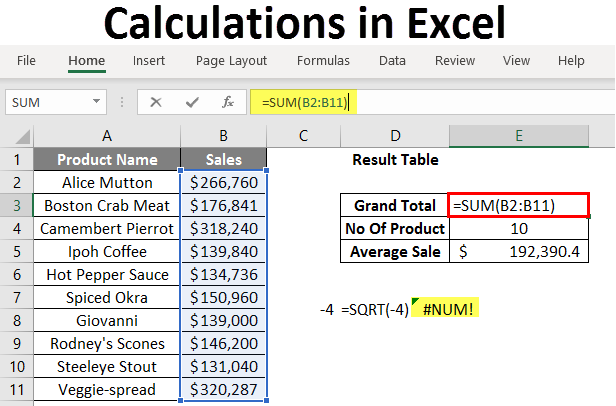Switch to the Insert tab
616x406 pixels.
(149, 61)
